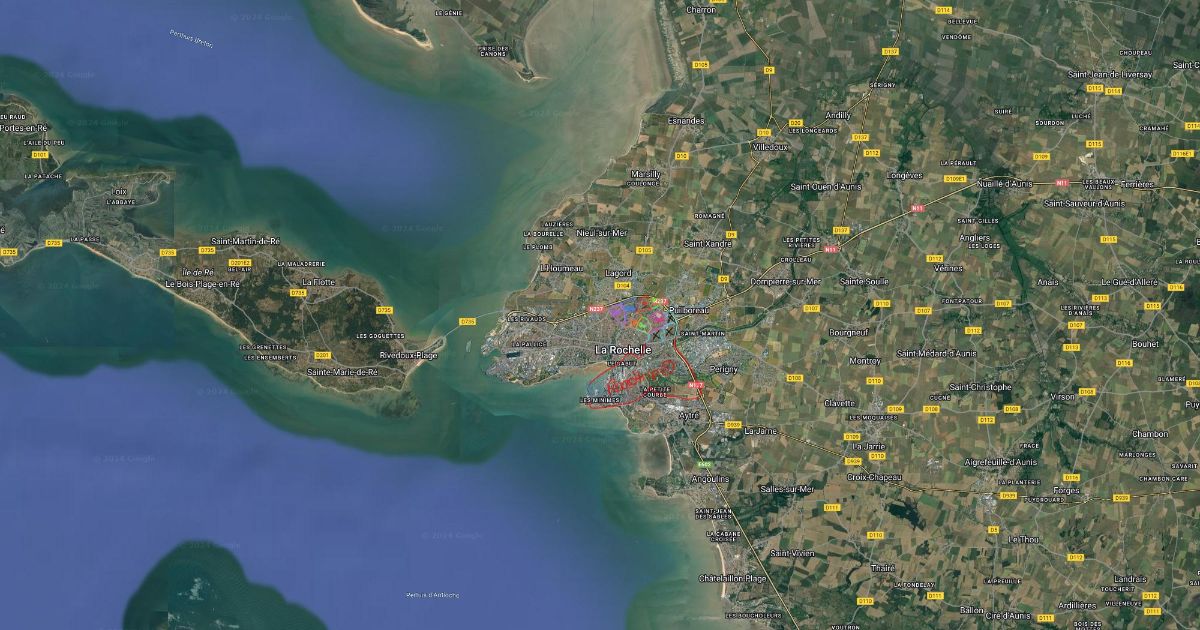Click the D201 road shield
Viewport: 1200px width, 630px height.
pos(322,355)
